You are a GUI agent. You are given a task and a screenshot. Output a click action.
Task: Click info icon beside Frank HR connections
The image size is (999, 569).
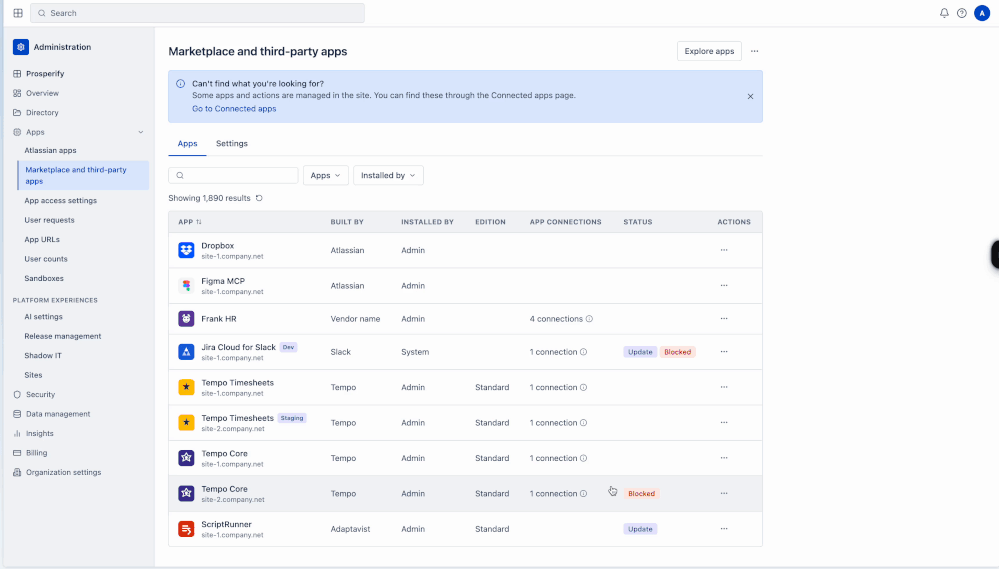[x=589, y=319]
